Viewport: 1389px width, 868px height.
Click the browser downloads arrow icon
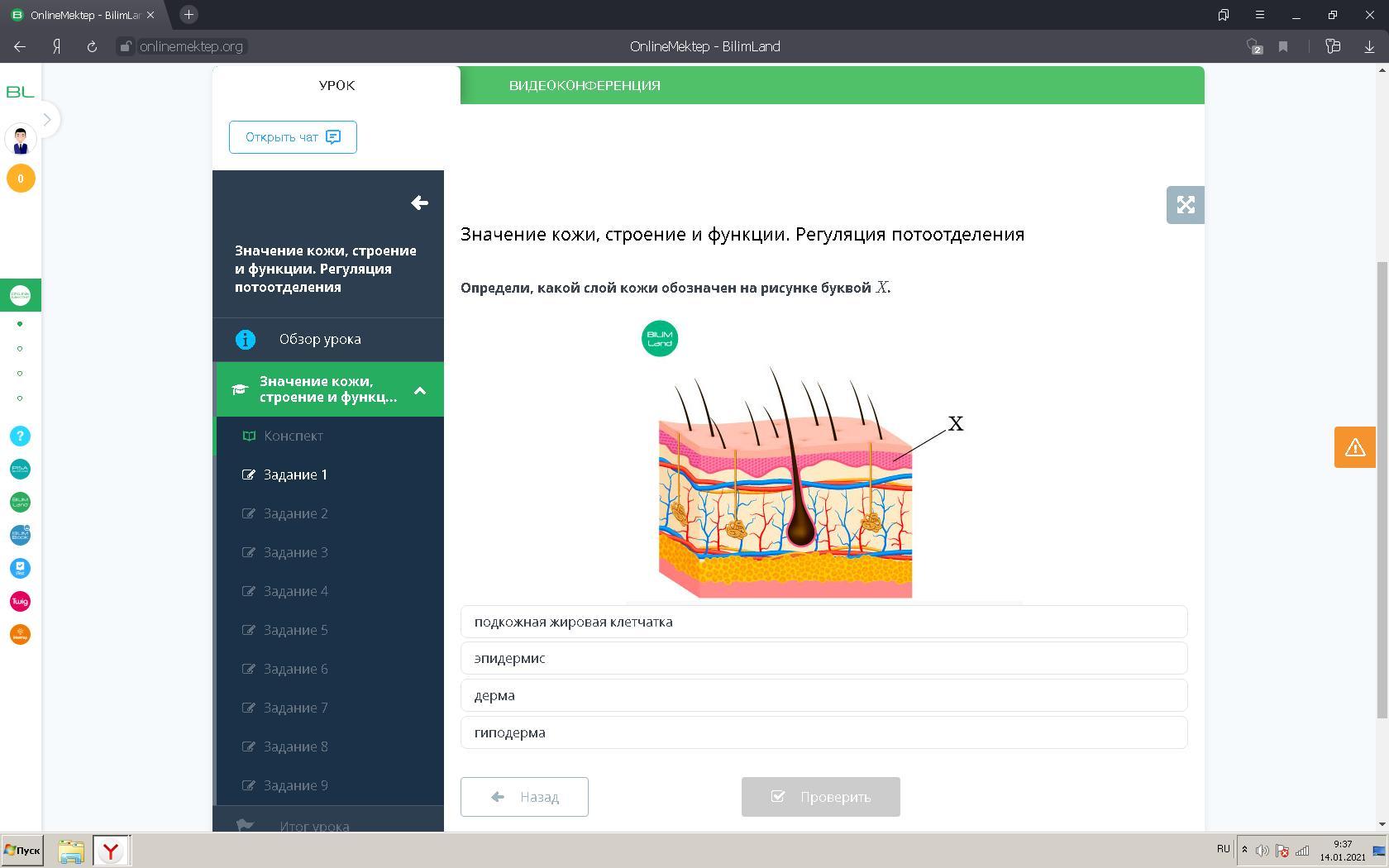(1369, 47)
